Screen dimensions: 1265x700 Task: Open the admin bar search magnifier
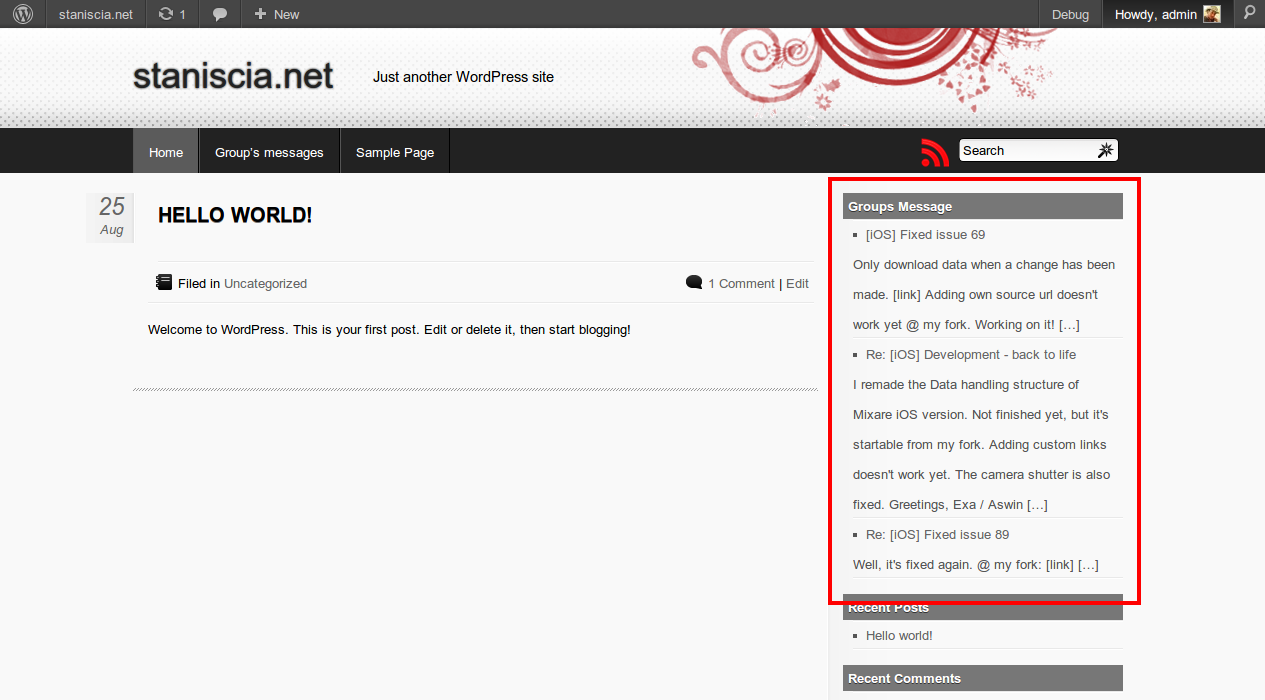1249,14
